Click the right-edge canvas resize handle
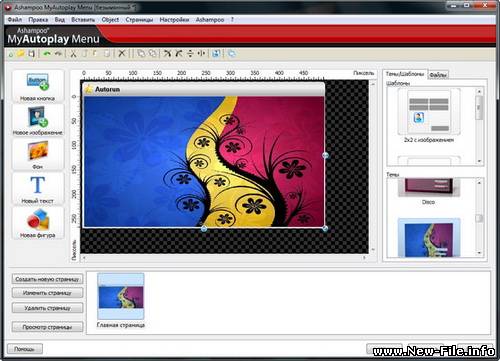 tap(326, 155)
